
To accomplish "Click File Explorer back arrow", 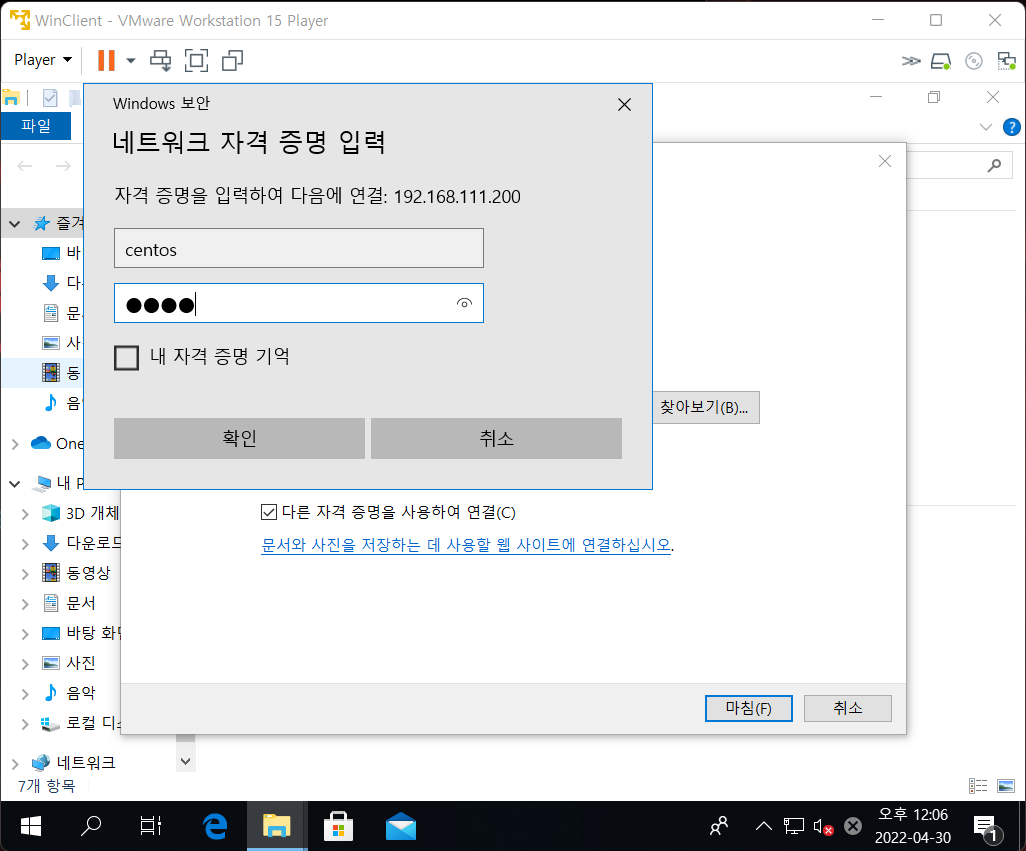I will (x=25, y=166).
